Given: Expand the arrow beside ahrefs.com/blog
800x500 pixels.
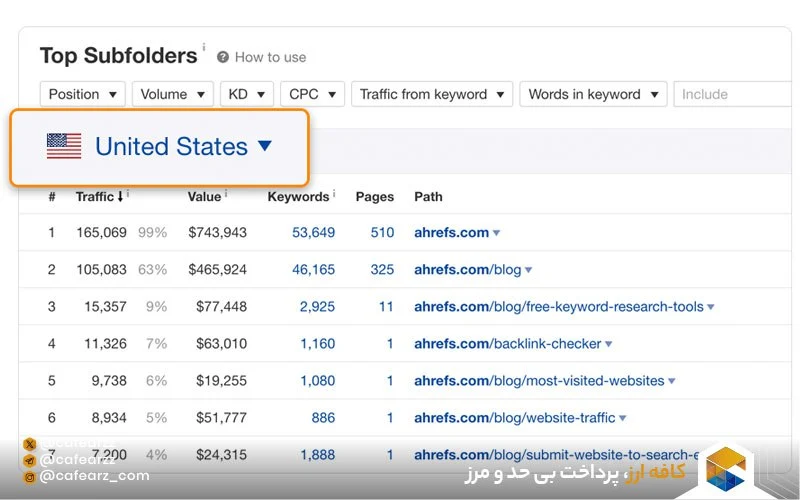Looking at the screenshot, I should 528,270.
